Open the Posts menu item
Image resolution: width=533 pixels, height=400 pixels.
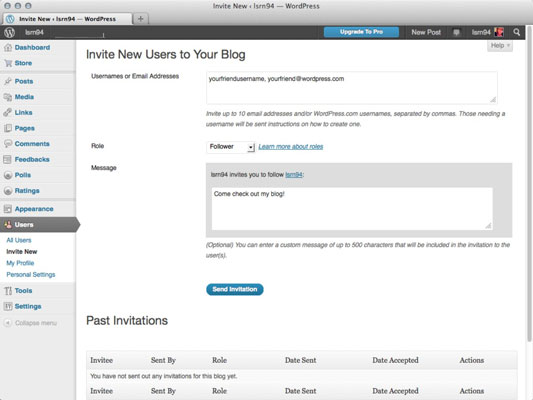tap(24, 81)
